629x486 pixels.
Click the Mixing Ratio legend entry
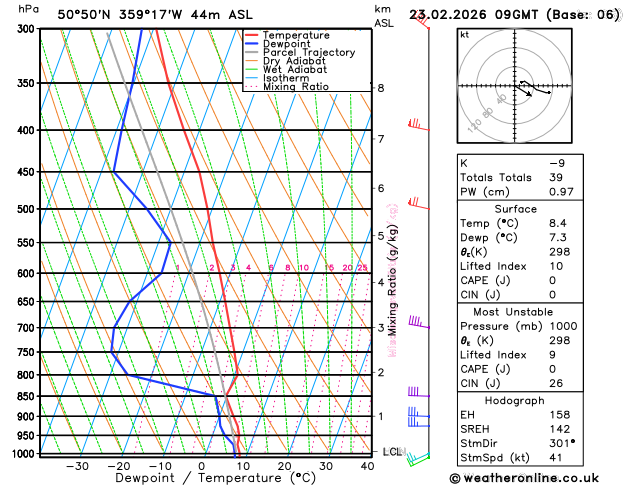click(x=287, y=87)
